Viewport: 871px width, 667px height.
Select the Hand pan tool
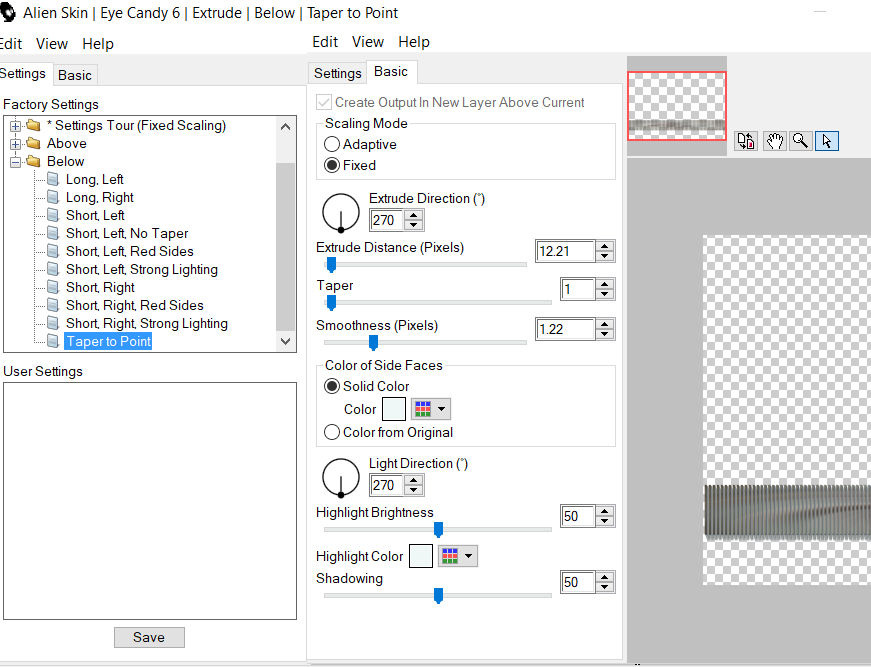[774, 141]
